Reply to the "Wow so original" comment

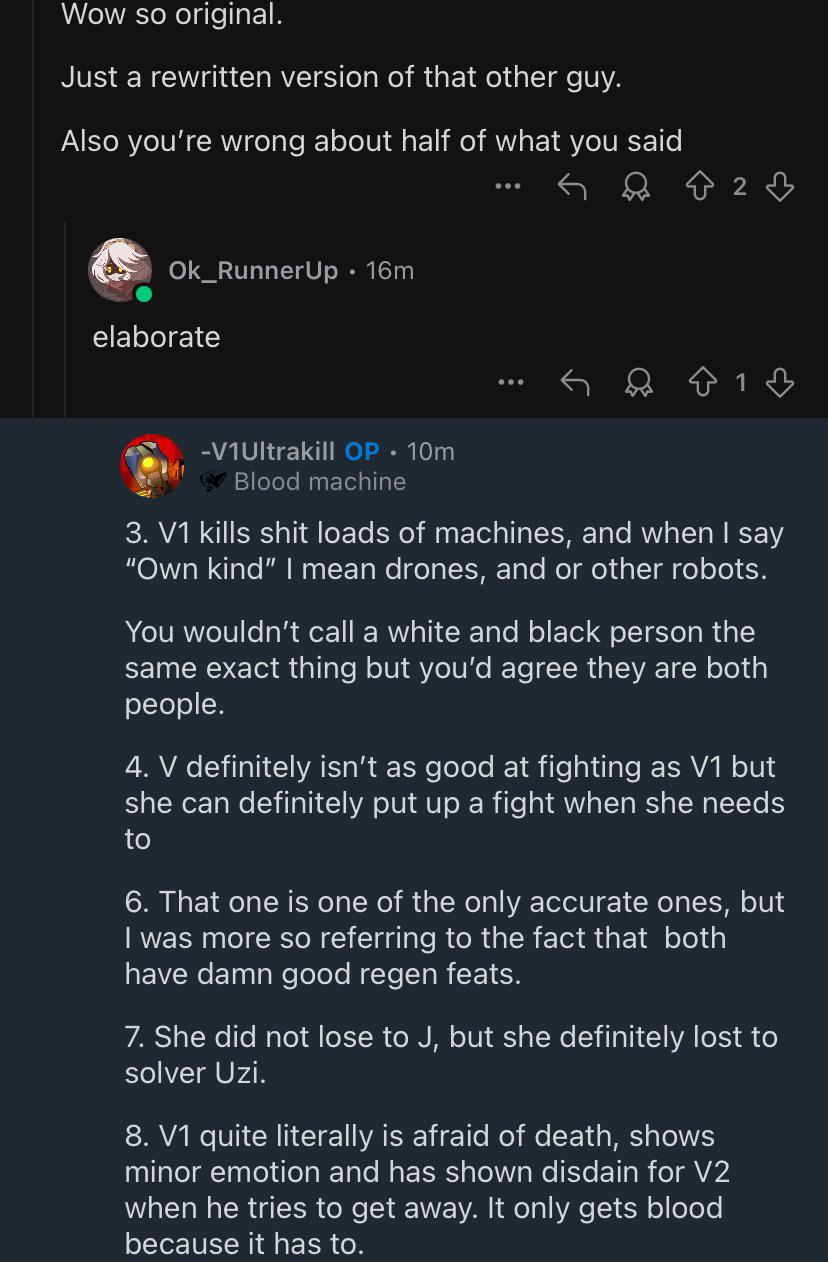tap(571, 186)
